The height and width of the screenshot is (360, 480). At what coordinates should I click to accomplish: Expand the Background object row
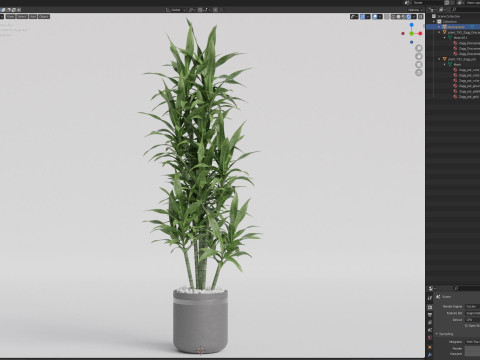[439, 27]
